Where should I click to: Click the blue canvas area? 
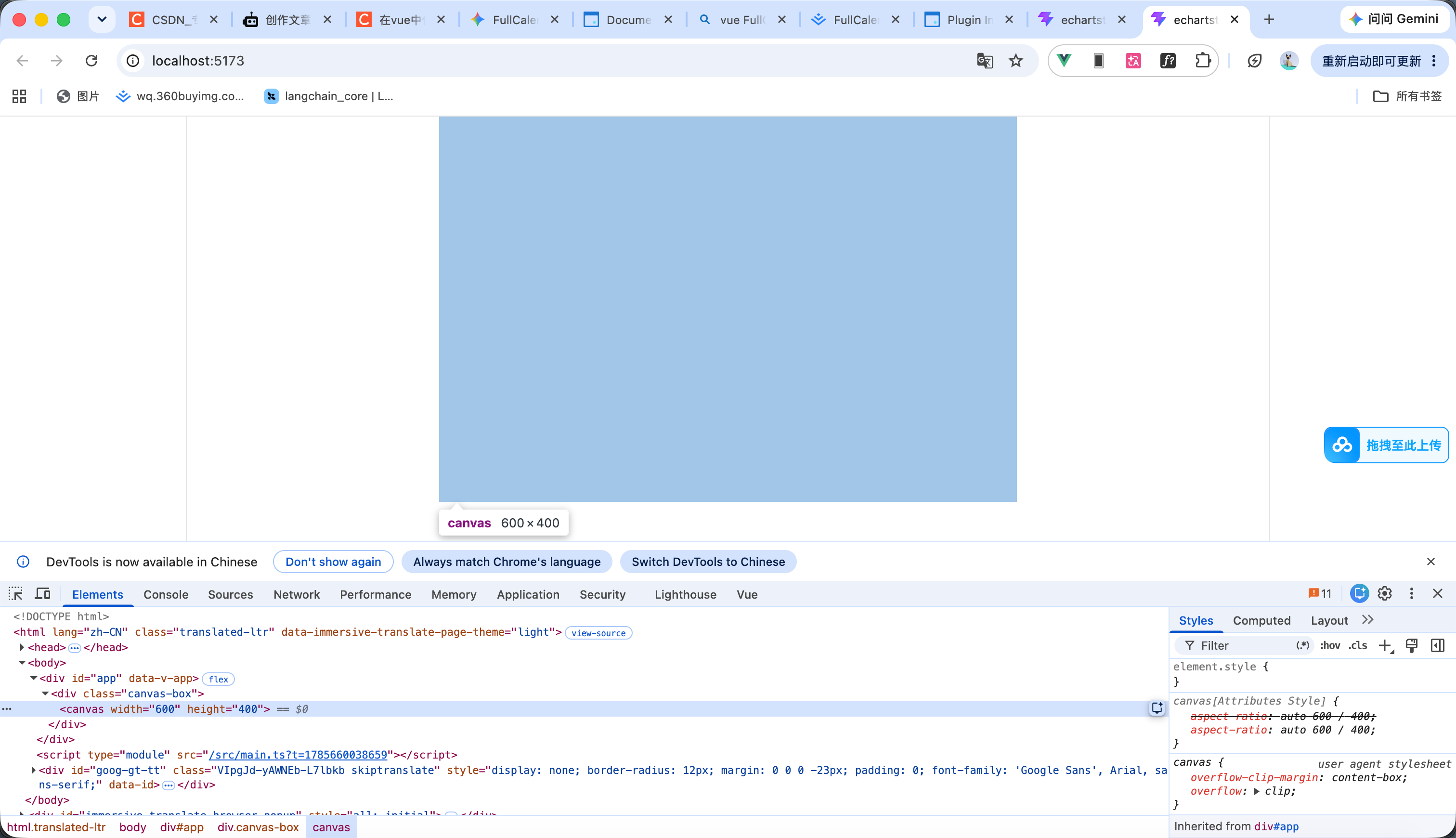(x=728, y=309)
